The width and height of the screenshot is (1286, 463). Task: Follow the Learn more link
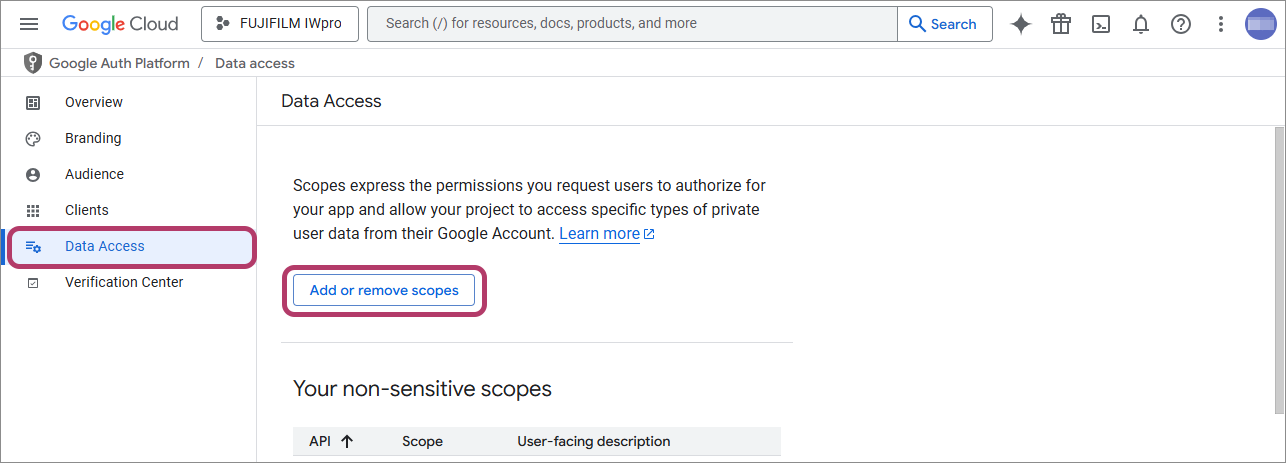[599, 234]
